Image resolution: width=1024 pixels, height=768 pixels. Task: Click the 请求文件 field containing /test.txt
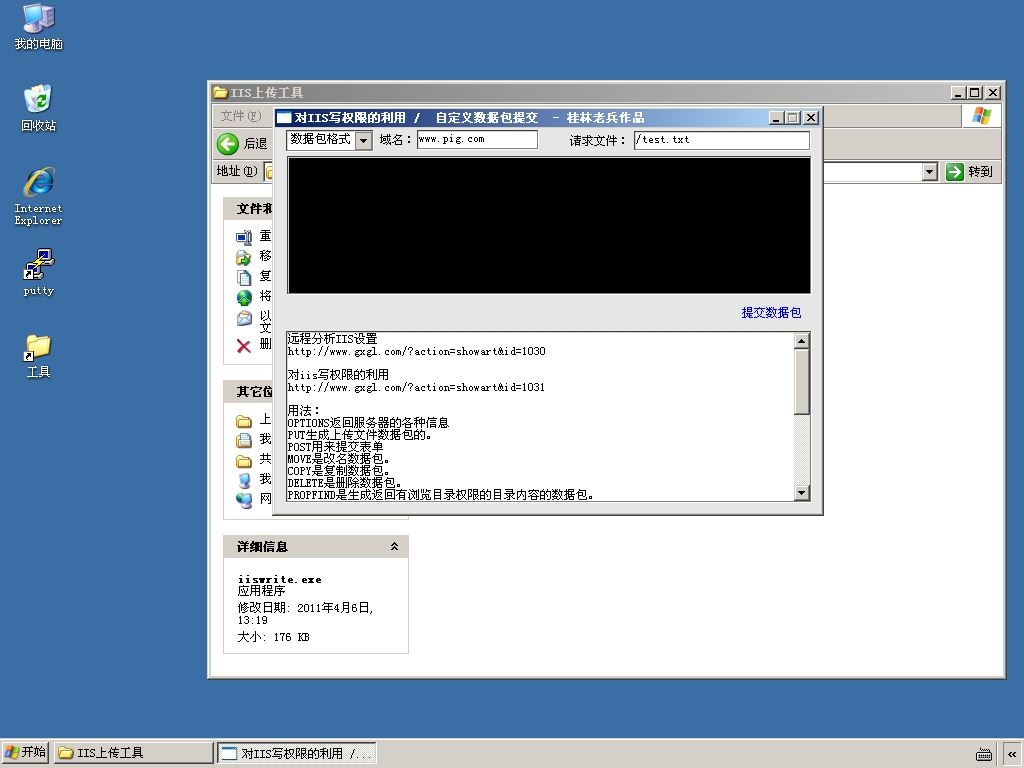pos(722,140)
